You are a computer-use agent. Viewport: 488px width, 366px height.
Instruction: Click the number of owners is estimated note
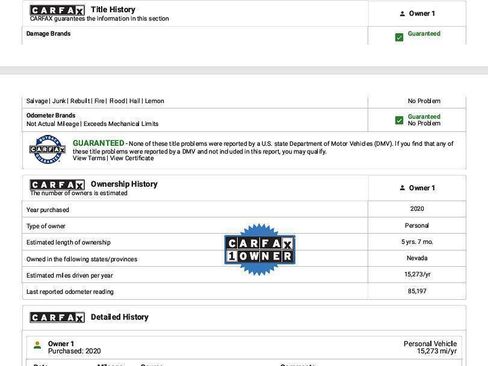79,193
